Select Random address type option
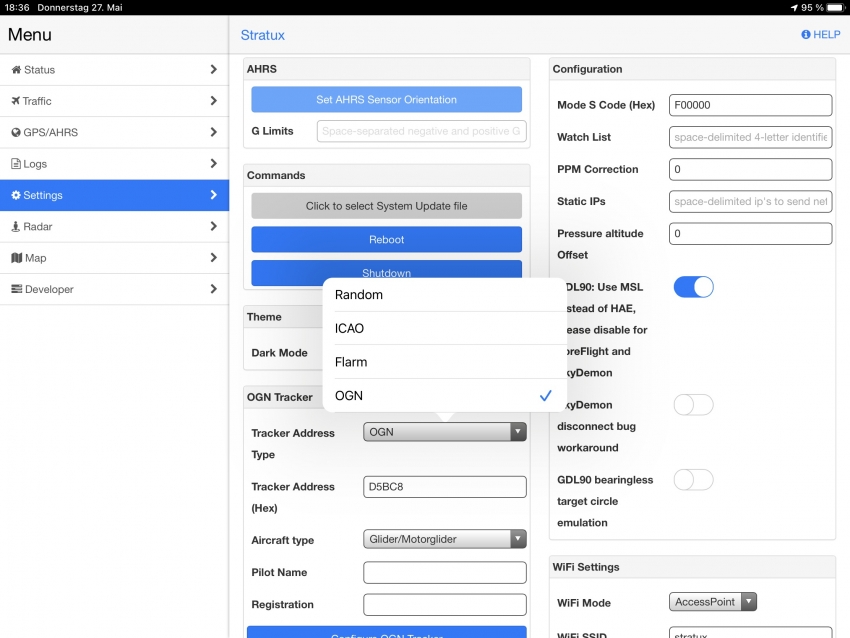The height and width of the screenshot is (638, 850). point(445,295)
